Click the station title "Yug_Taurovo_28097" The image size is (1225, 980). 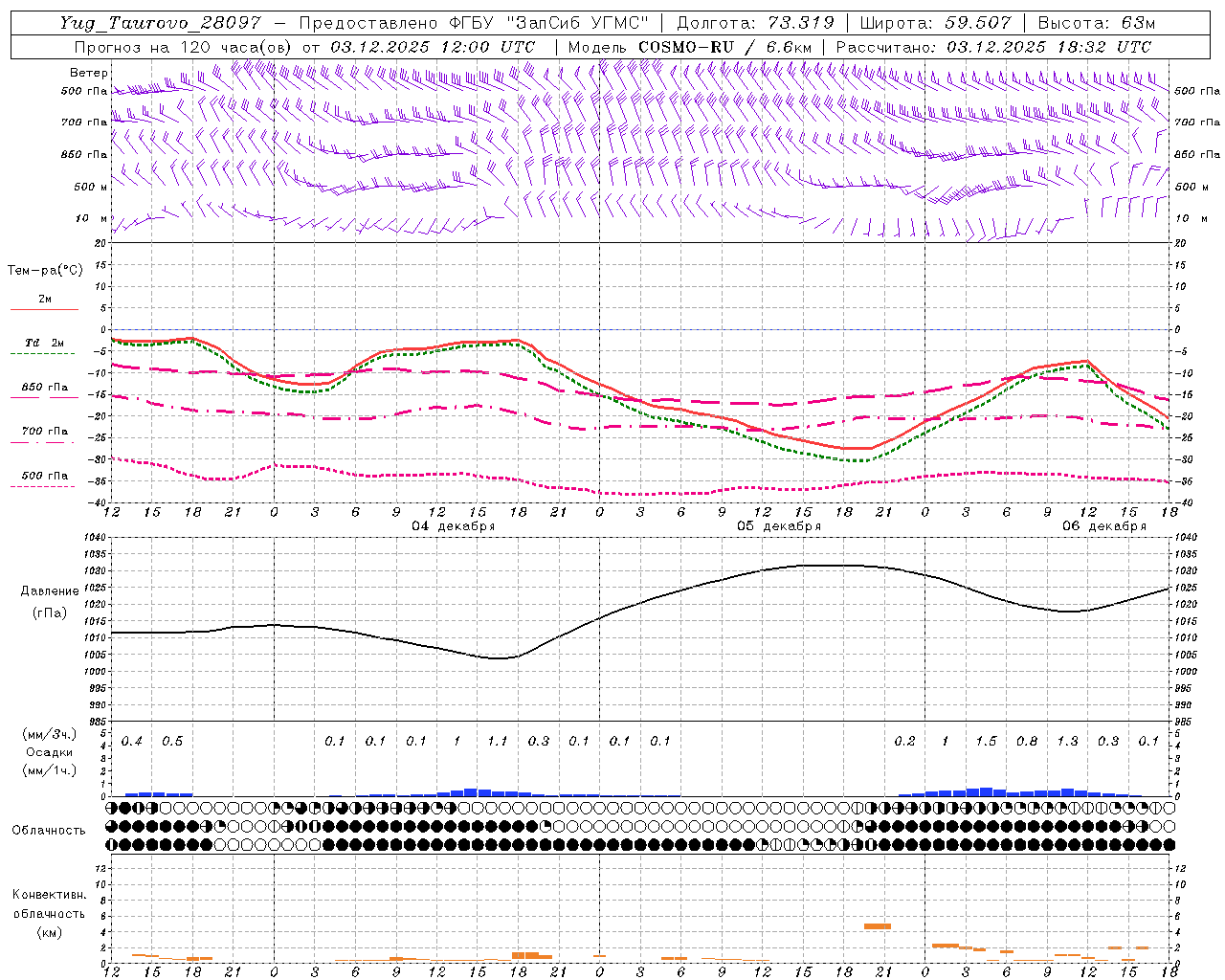pos(160,23)
